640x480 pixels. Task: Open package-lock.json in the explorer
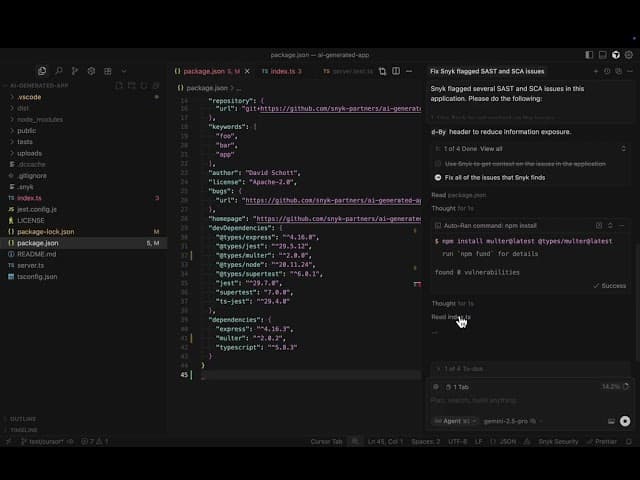[46, 231]
